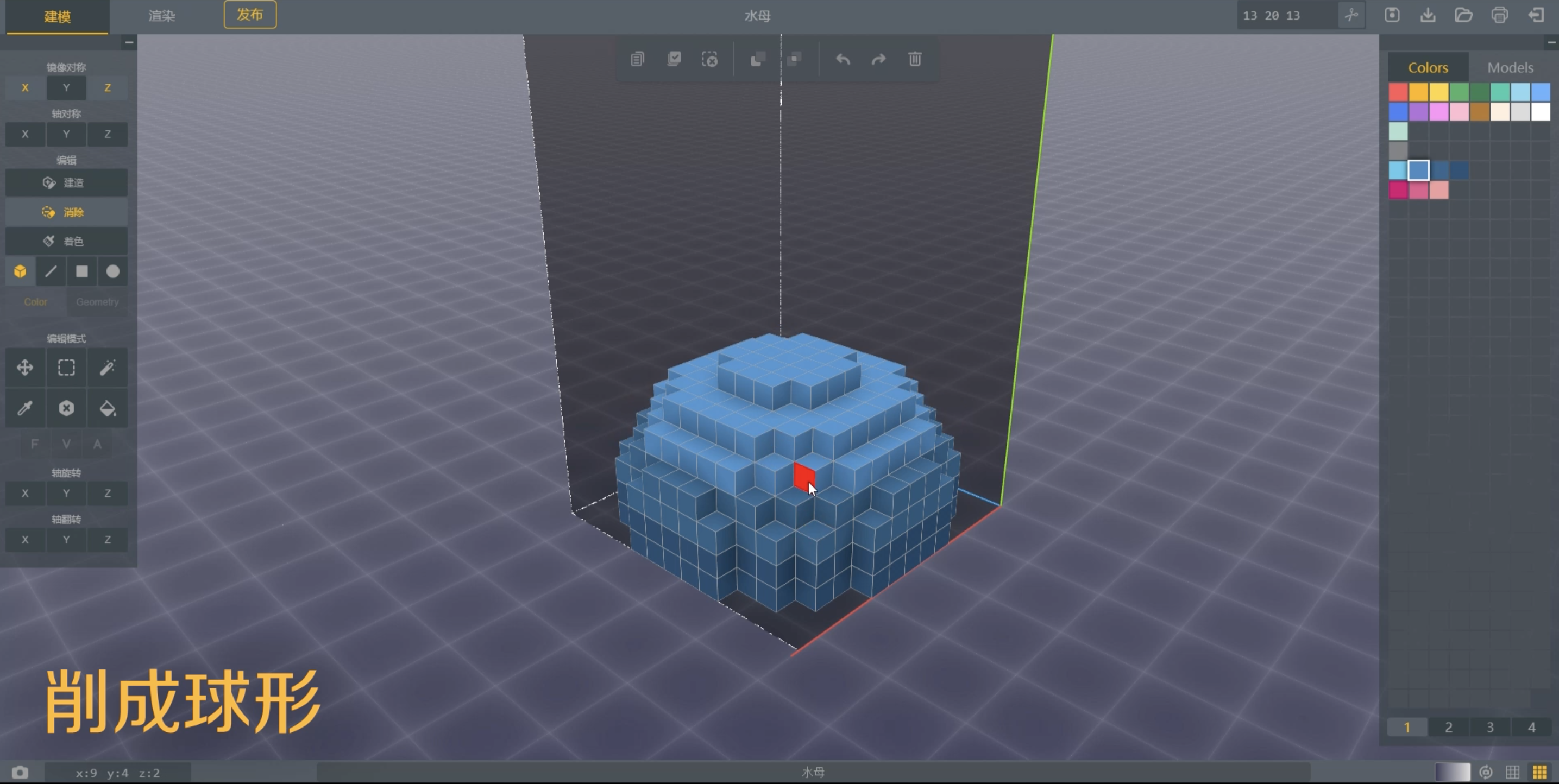Choose the hexagon X remove tool
Viewport: 1559px width, 784px height.
(x=66, y=408)
